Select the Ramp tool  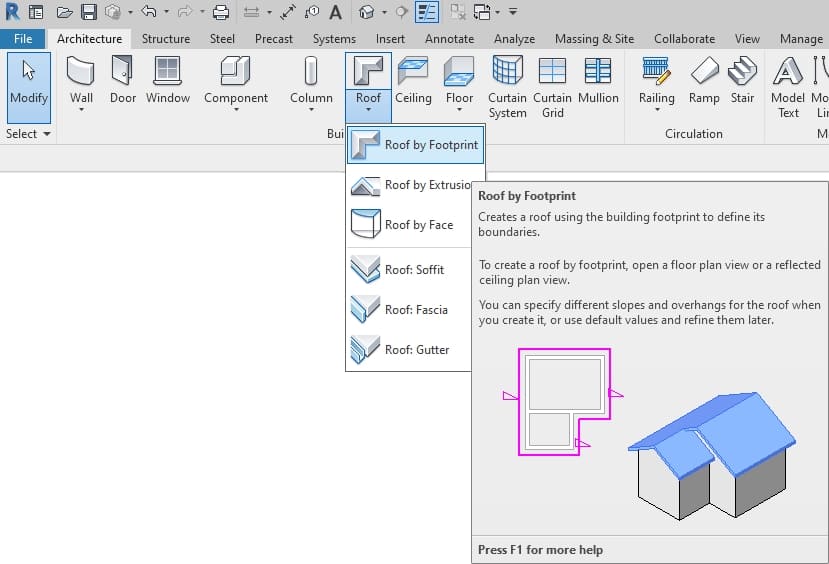[x=704, y=80]
